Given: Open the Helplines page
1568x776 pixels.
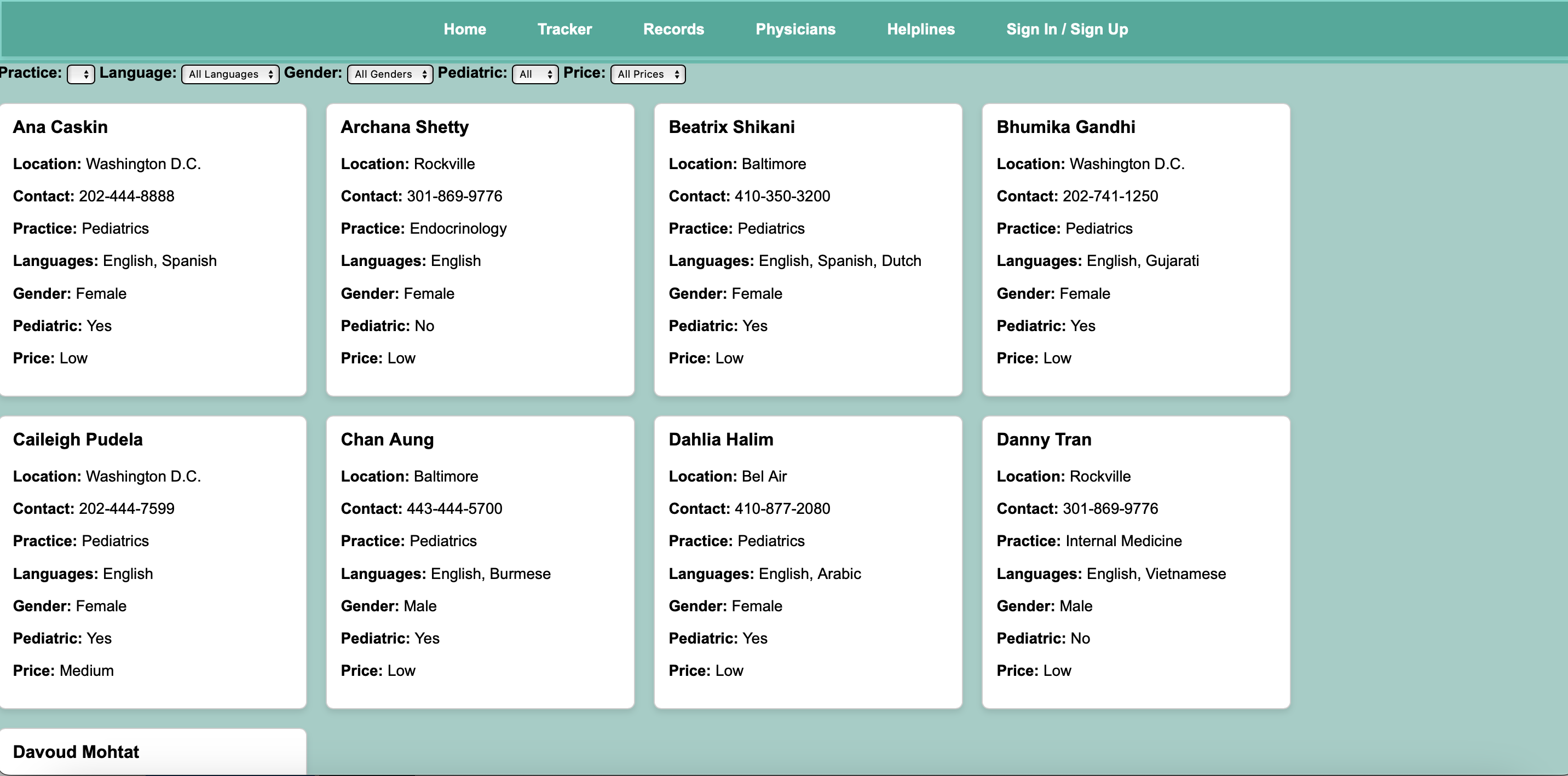Looking at the screenshot, I should 920,29.
